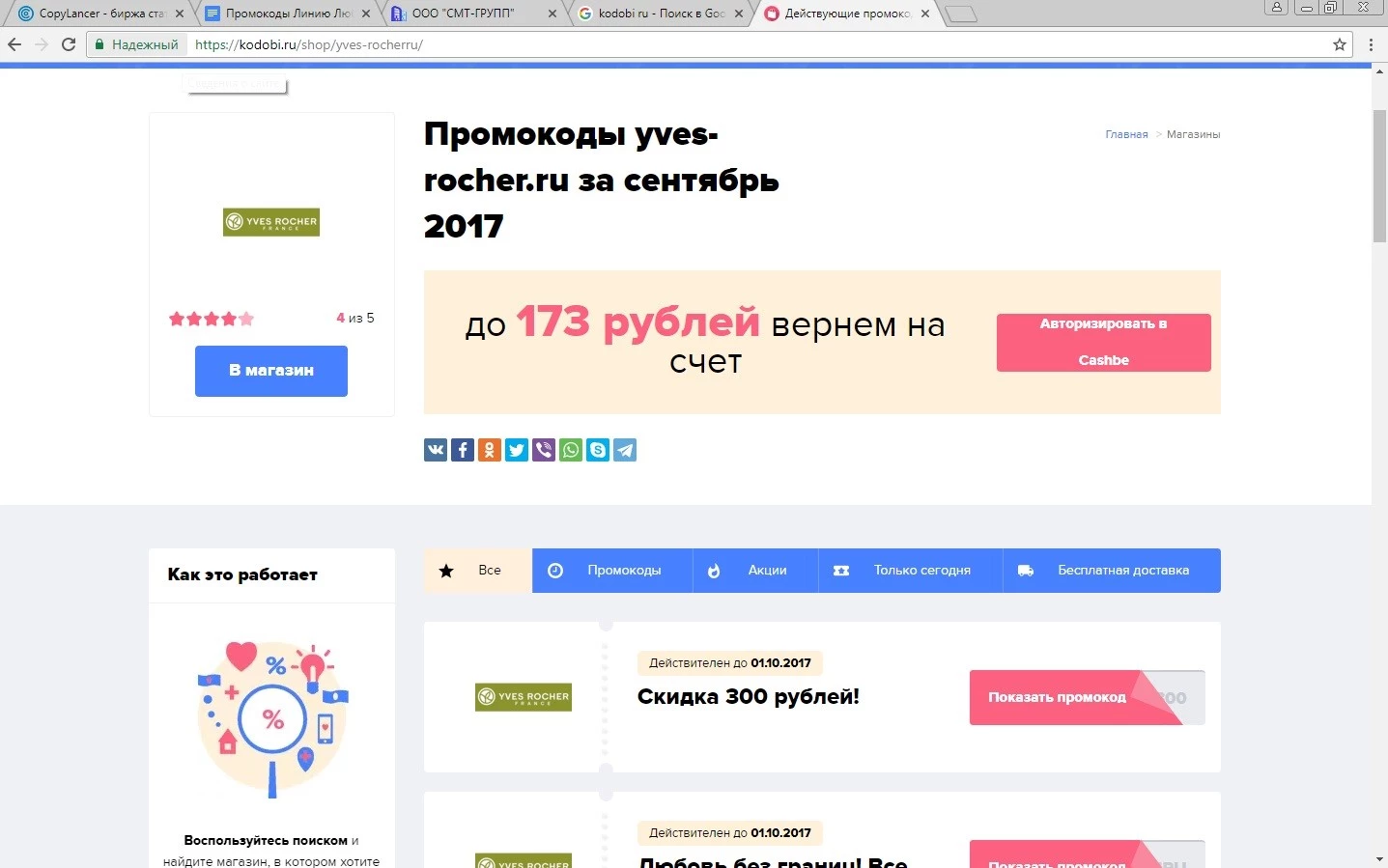Share via the Twitter icon
This screenshot has height=868, width=1388.
[517, 450]
